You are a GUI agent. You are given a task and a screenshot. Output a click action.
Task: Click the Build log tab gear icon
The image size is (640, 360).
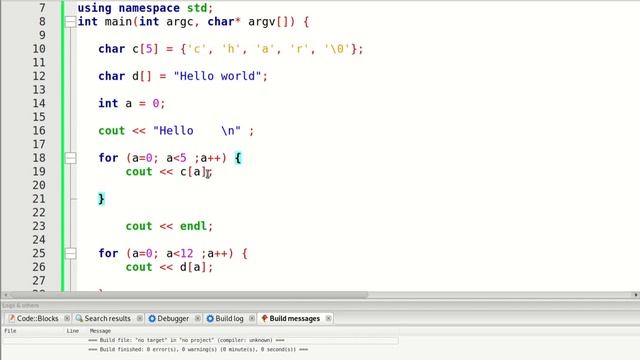coord(210,318)
